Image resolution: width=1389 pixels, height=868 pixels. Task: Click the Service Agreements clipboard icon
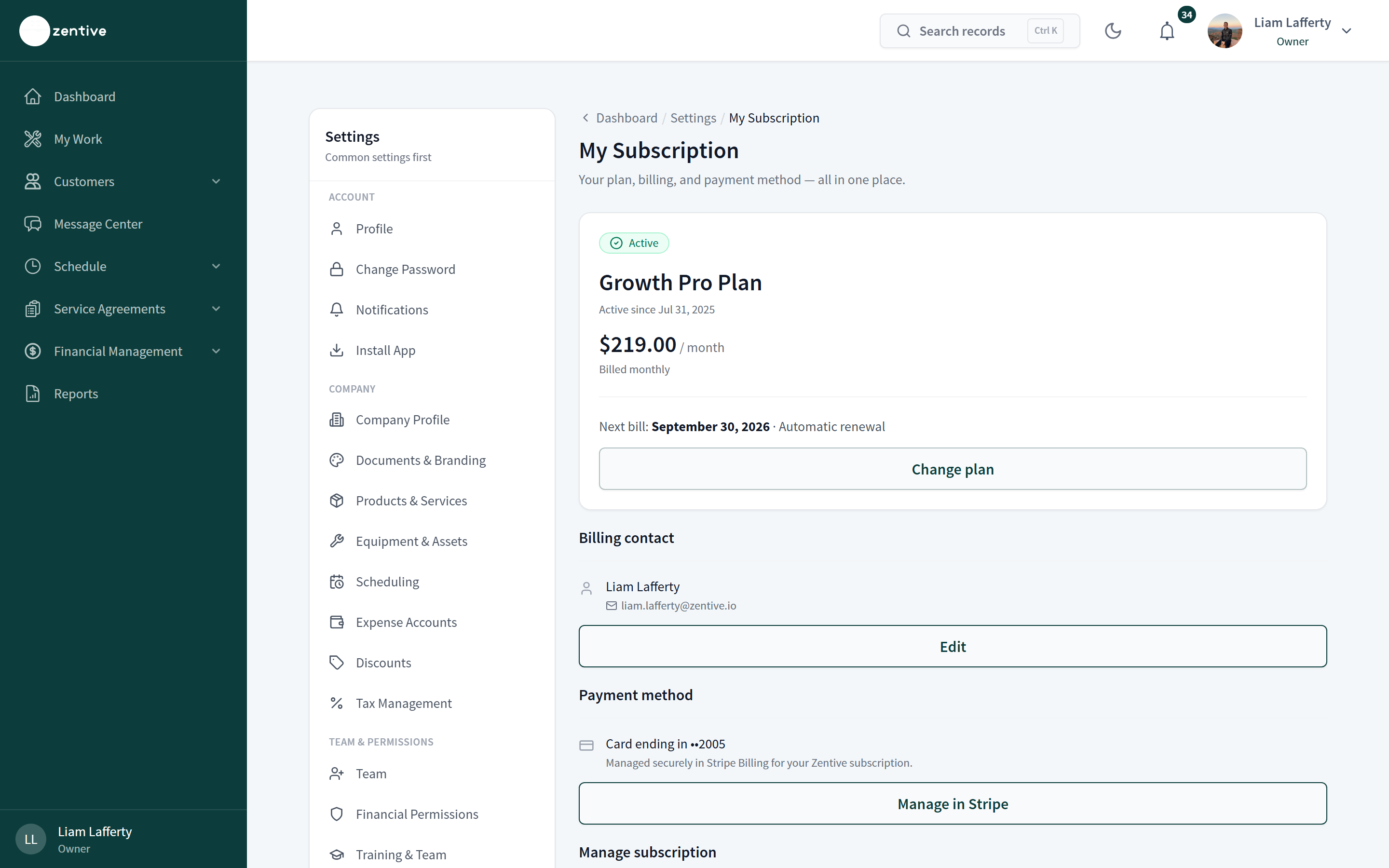click(33, 309)
